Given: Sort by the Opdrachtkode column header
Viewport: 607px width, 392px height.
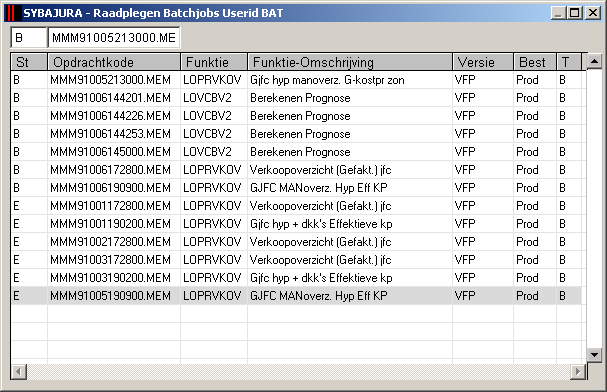Looking at the screenshot, I should (114, 62).
